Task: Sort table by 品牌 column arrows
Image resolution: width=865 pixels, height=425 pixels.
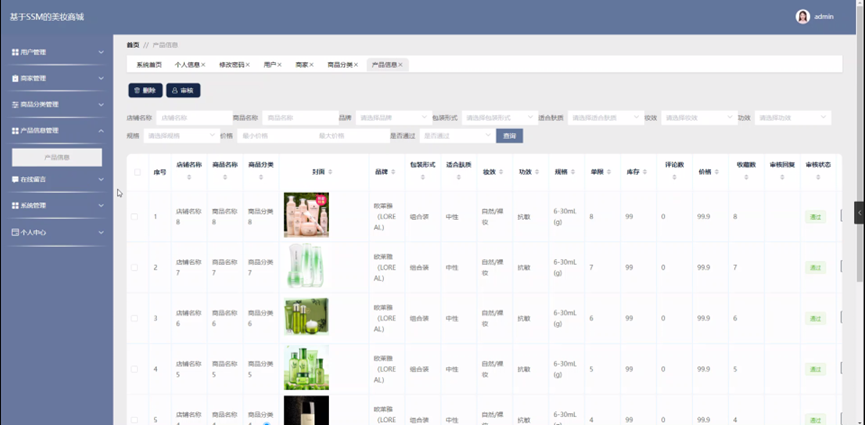Action: tap(393, 172)
